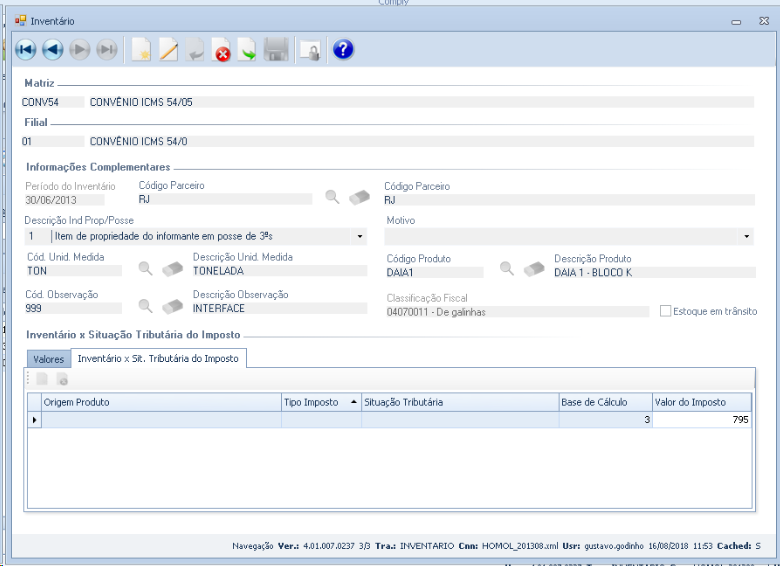The height and width of the screenshot is (566, 780).
Task: Edit the current record with pencil icon
Action: 169,50
